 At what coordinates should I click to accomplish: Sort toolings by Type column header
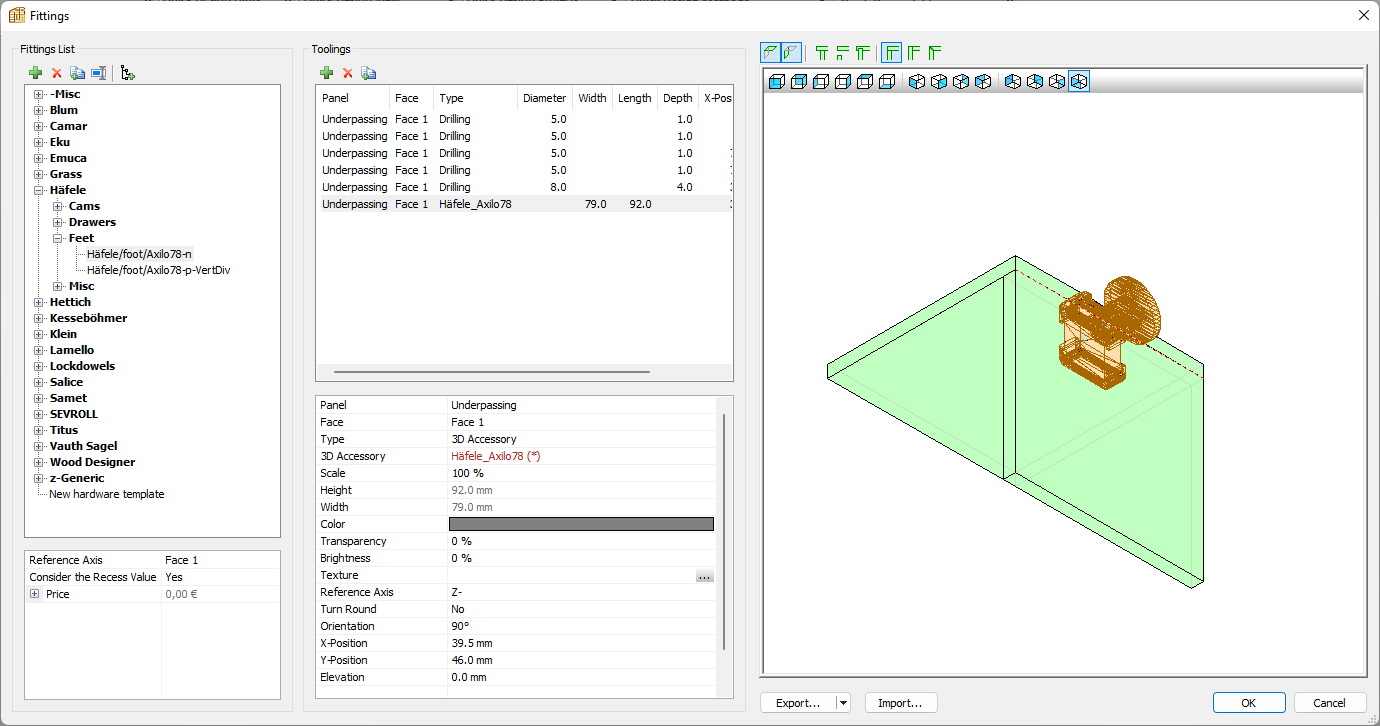475,98
